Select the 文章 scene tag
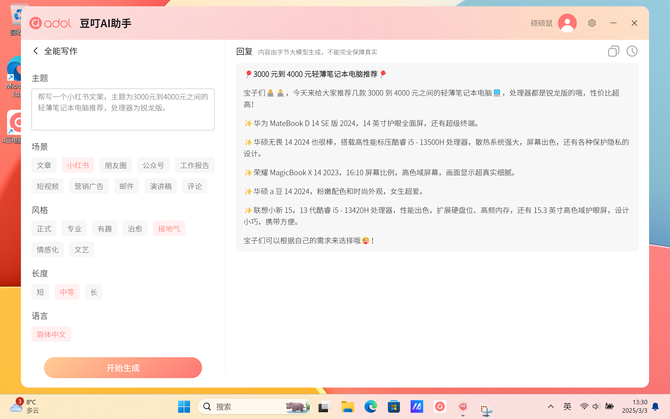670x419 pixels. point(44,165)
